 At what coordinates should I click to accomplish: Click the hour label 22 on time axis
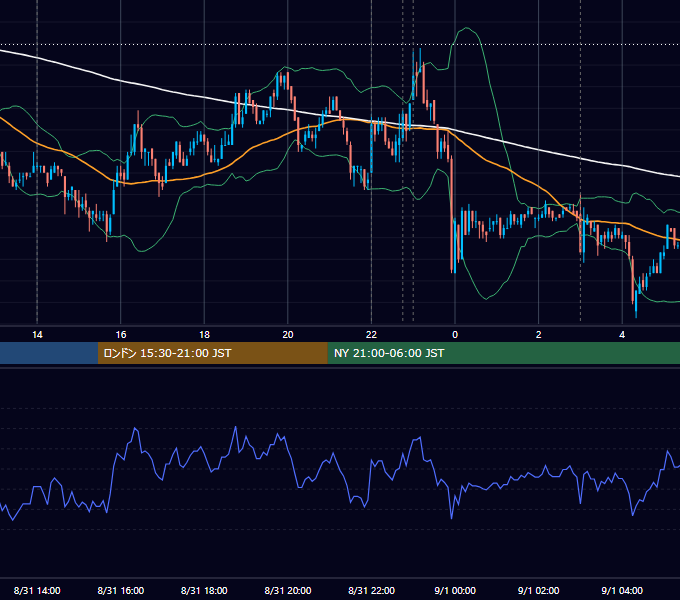(x=371, y=335)
